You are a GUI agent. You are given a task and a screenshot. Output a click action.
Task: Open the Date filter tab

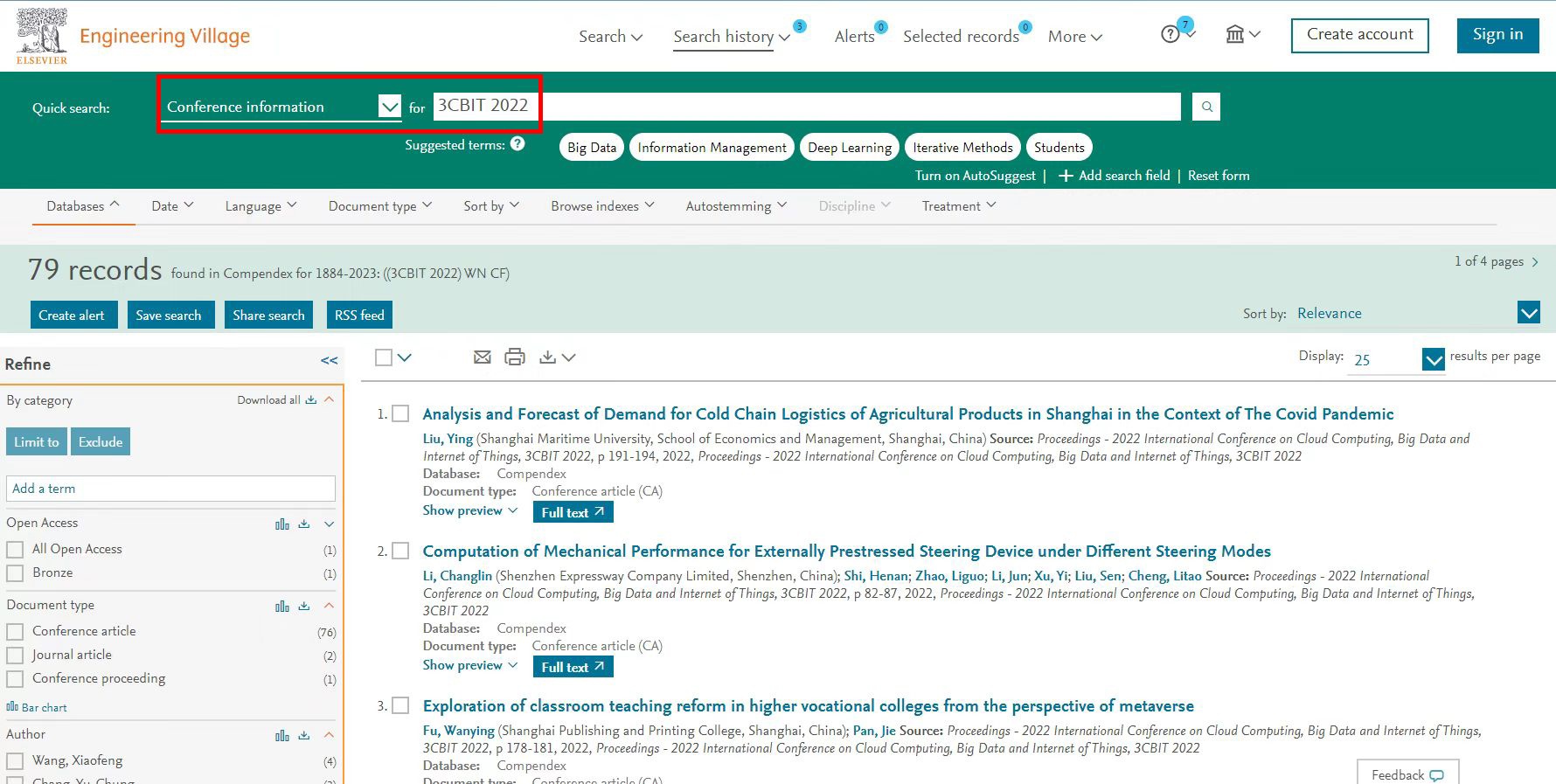point(172,206)
